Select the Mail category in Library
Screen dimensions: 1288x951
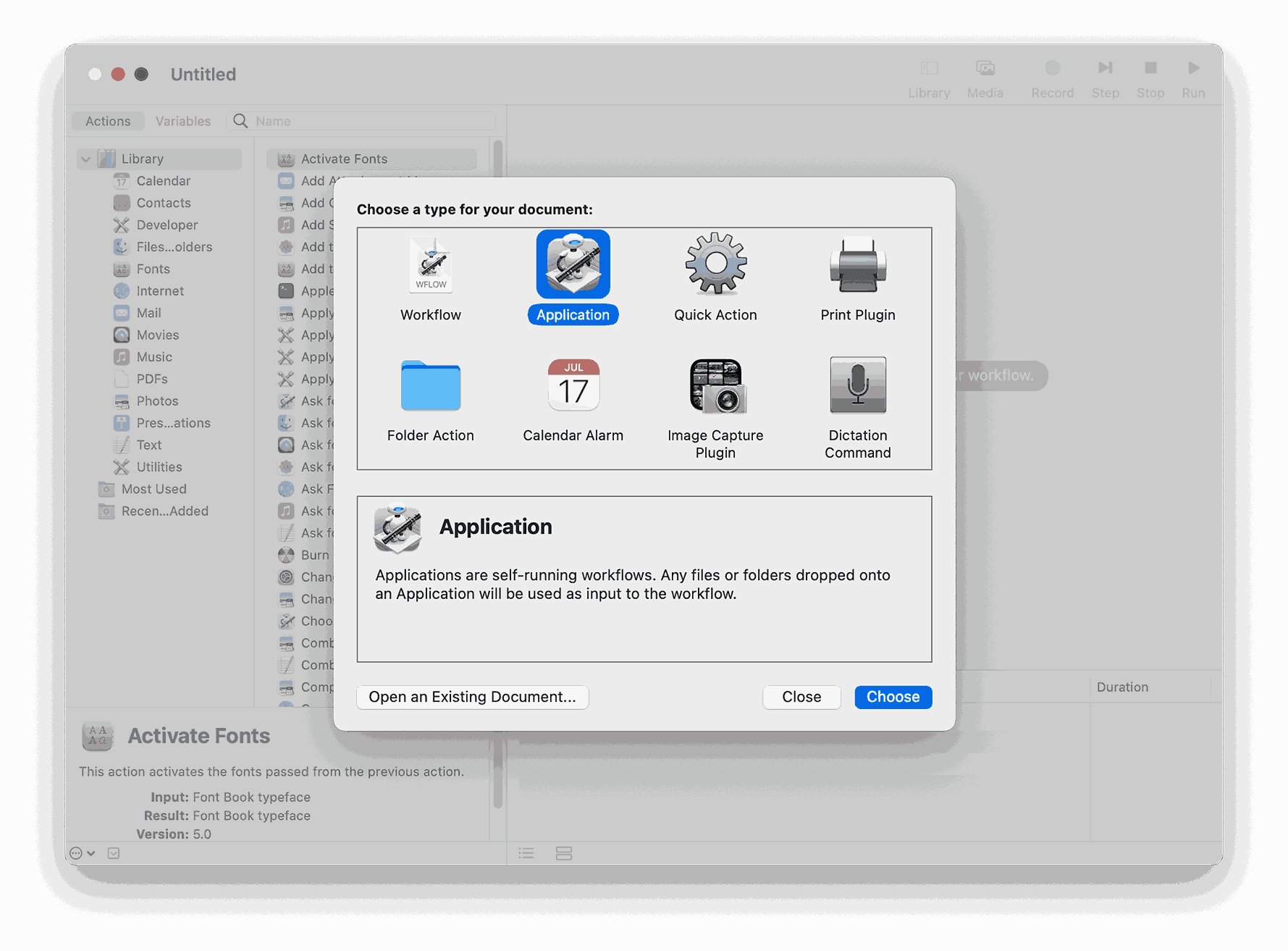coord(148,313)
